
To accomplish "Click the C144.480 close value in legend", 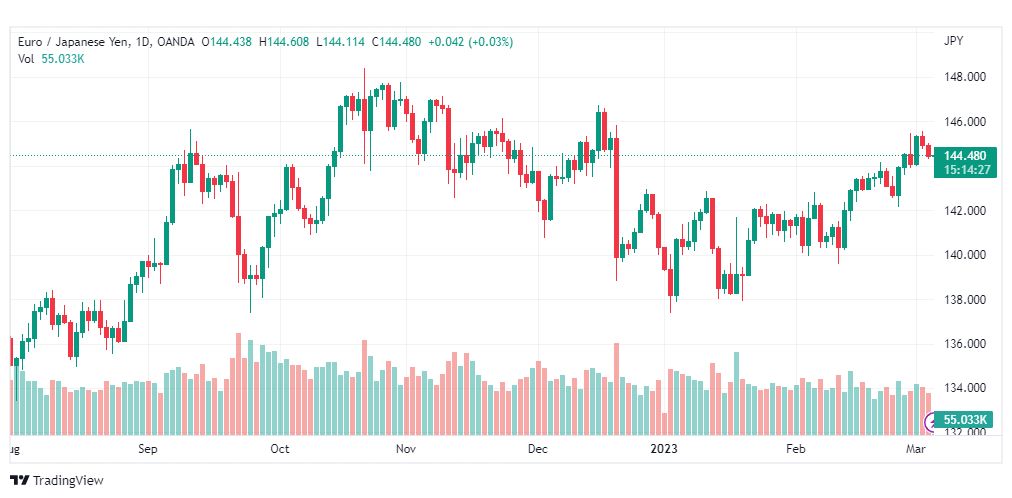I will [x=396, y=42].
